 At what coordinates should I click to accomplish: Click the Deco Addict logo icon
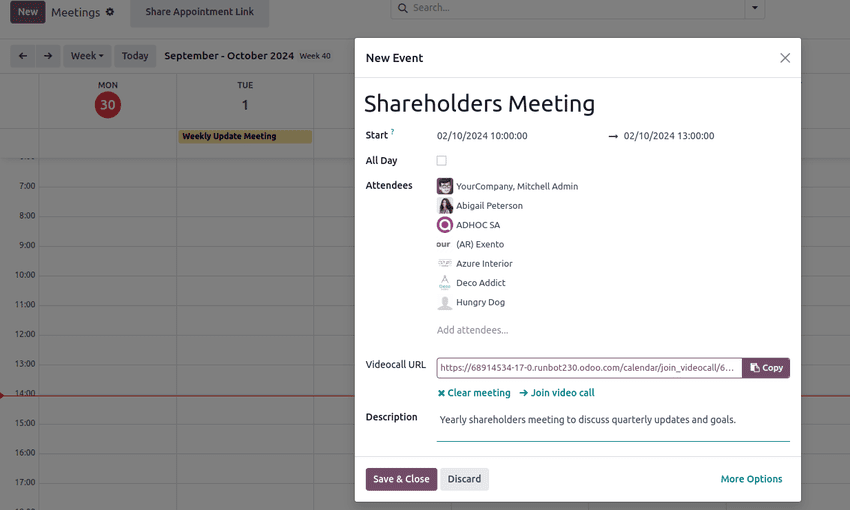coord(445,283)
